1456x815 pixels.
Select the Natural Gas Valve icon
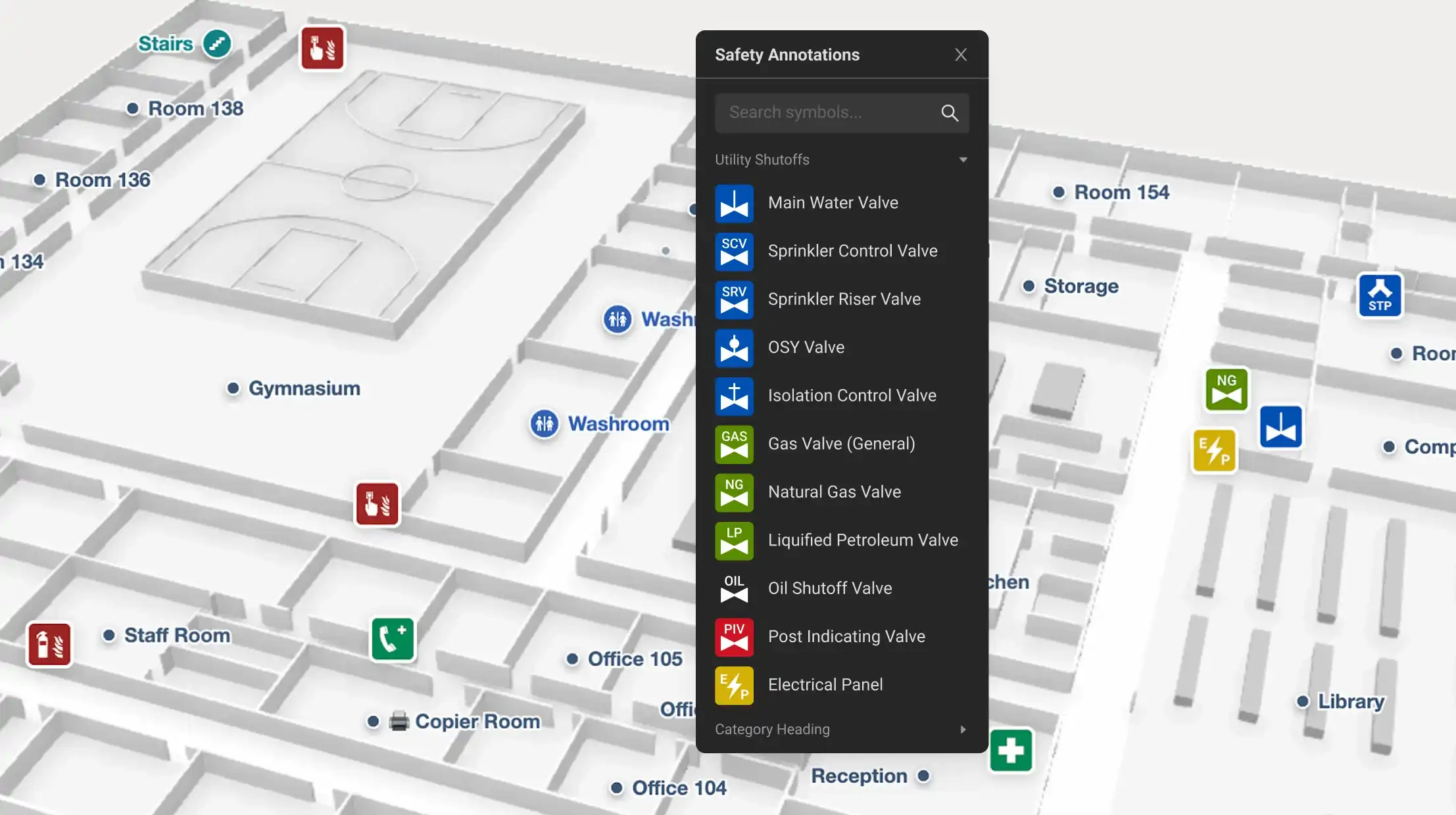tap(734, 492)
